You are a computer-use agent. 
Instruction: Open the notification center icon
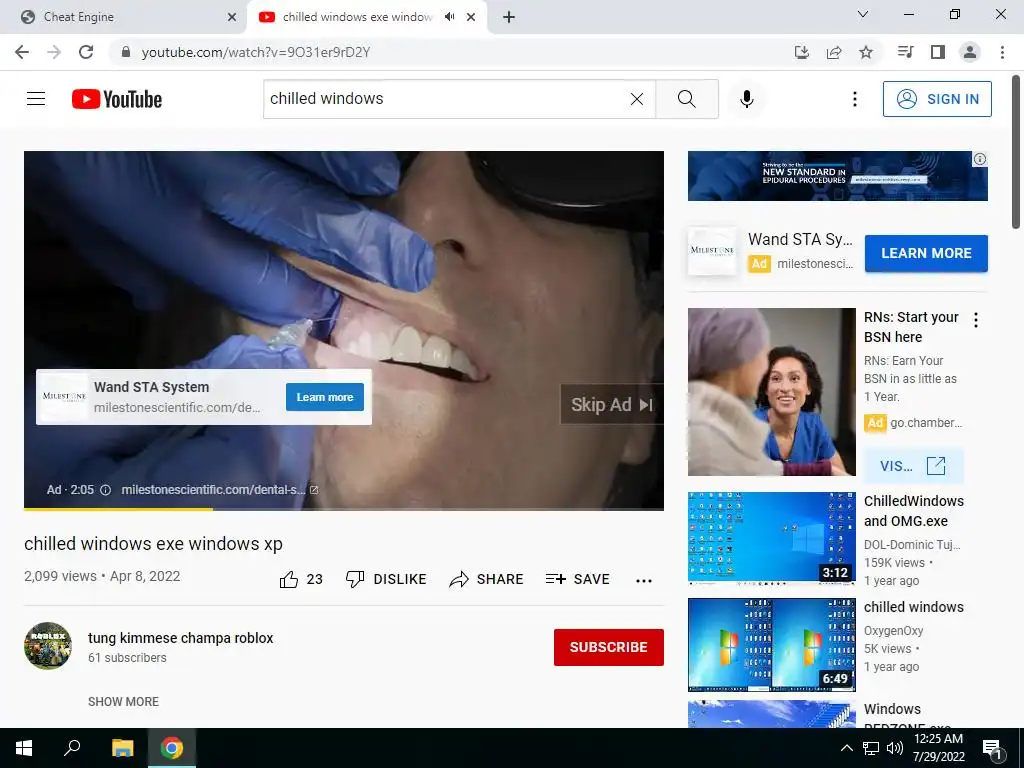pos(992,749)
